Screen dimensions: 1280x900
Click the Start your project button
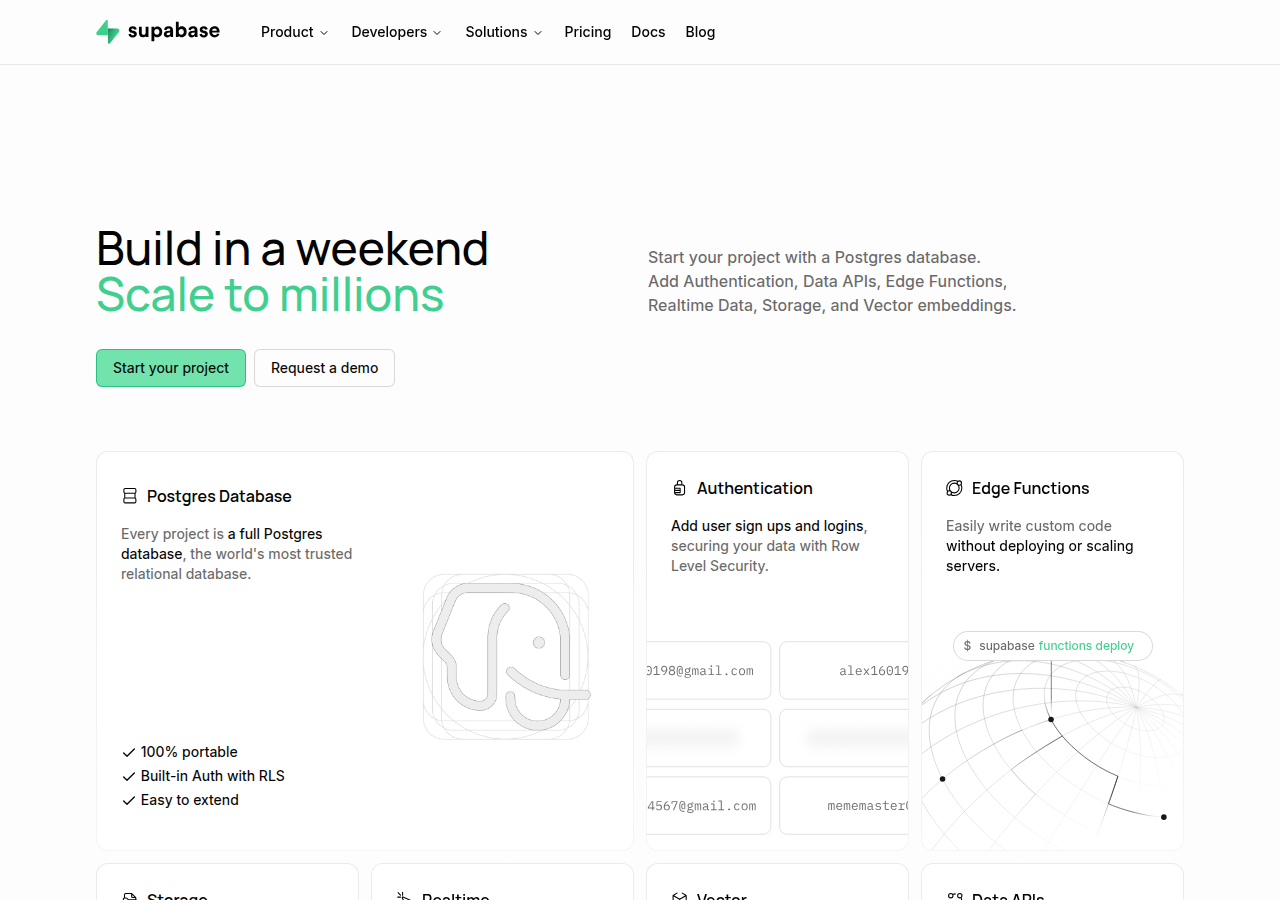click(x=171, y=368)
